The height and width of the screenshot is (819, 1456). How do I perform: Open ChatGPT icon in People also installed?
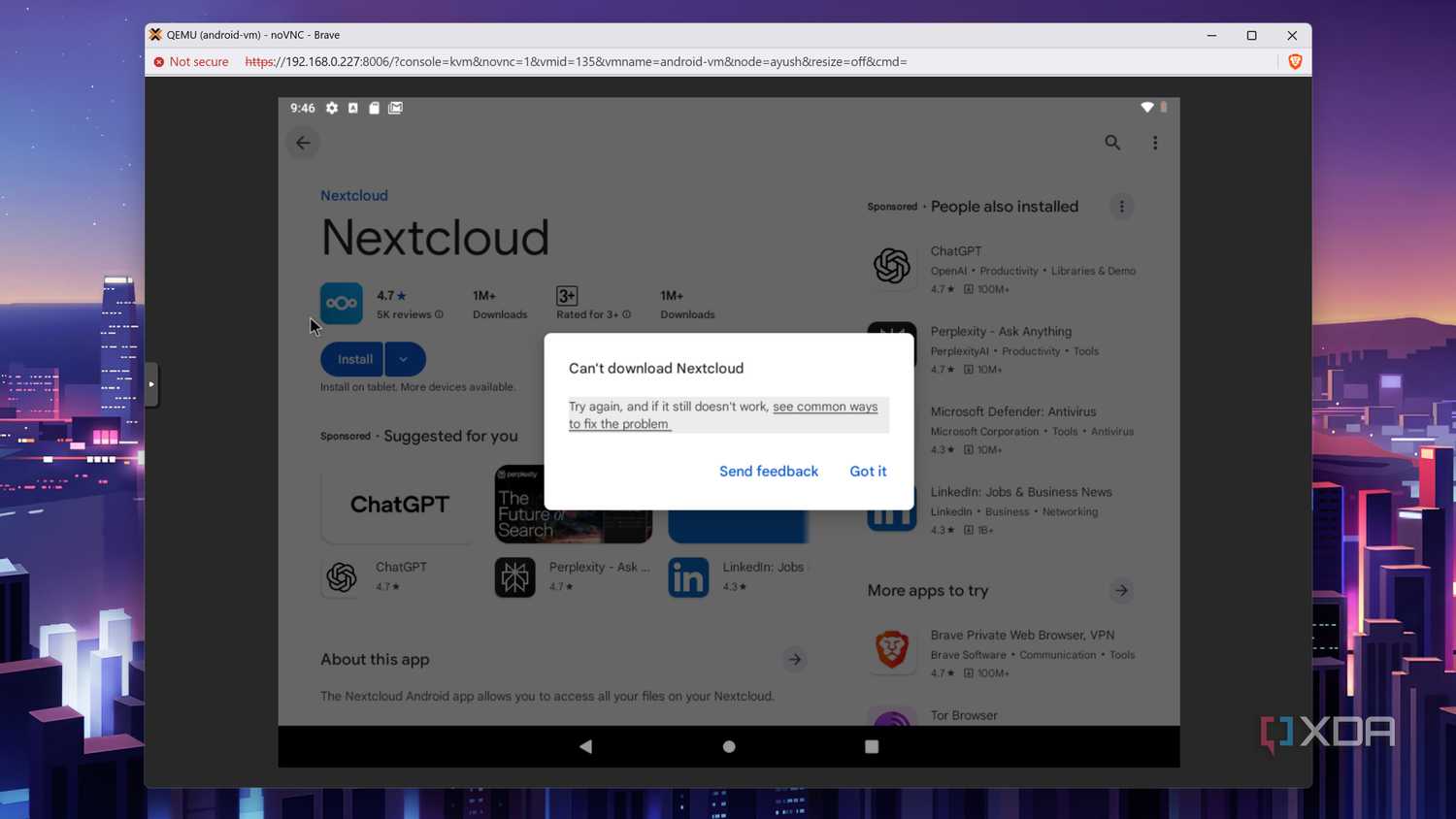click(892, 266)
